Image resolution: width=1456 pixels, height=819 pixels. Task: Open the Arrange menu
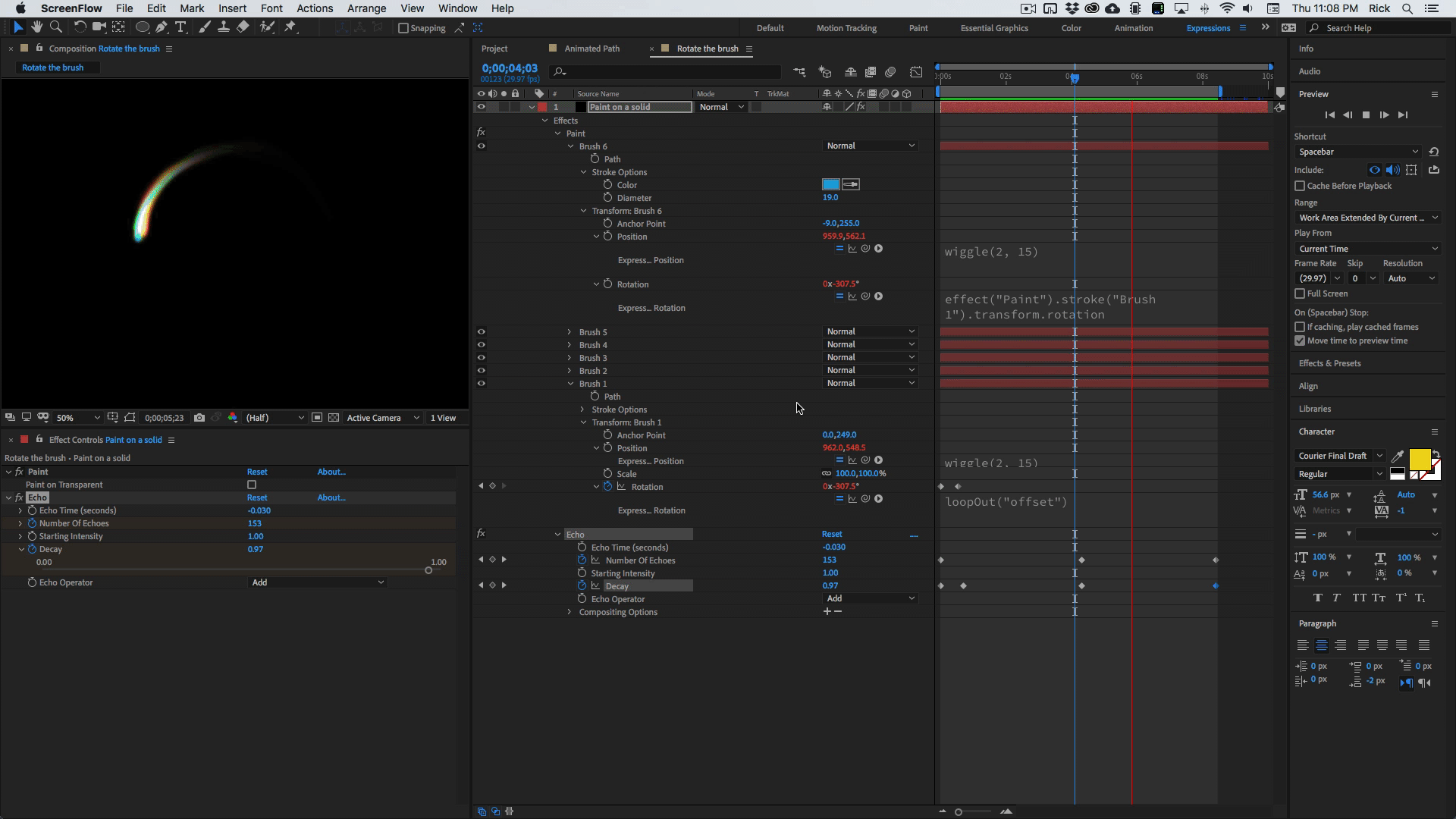366,8
